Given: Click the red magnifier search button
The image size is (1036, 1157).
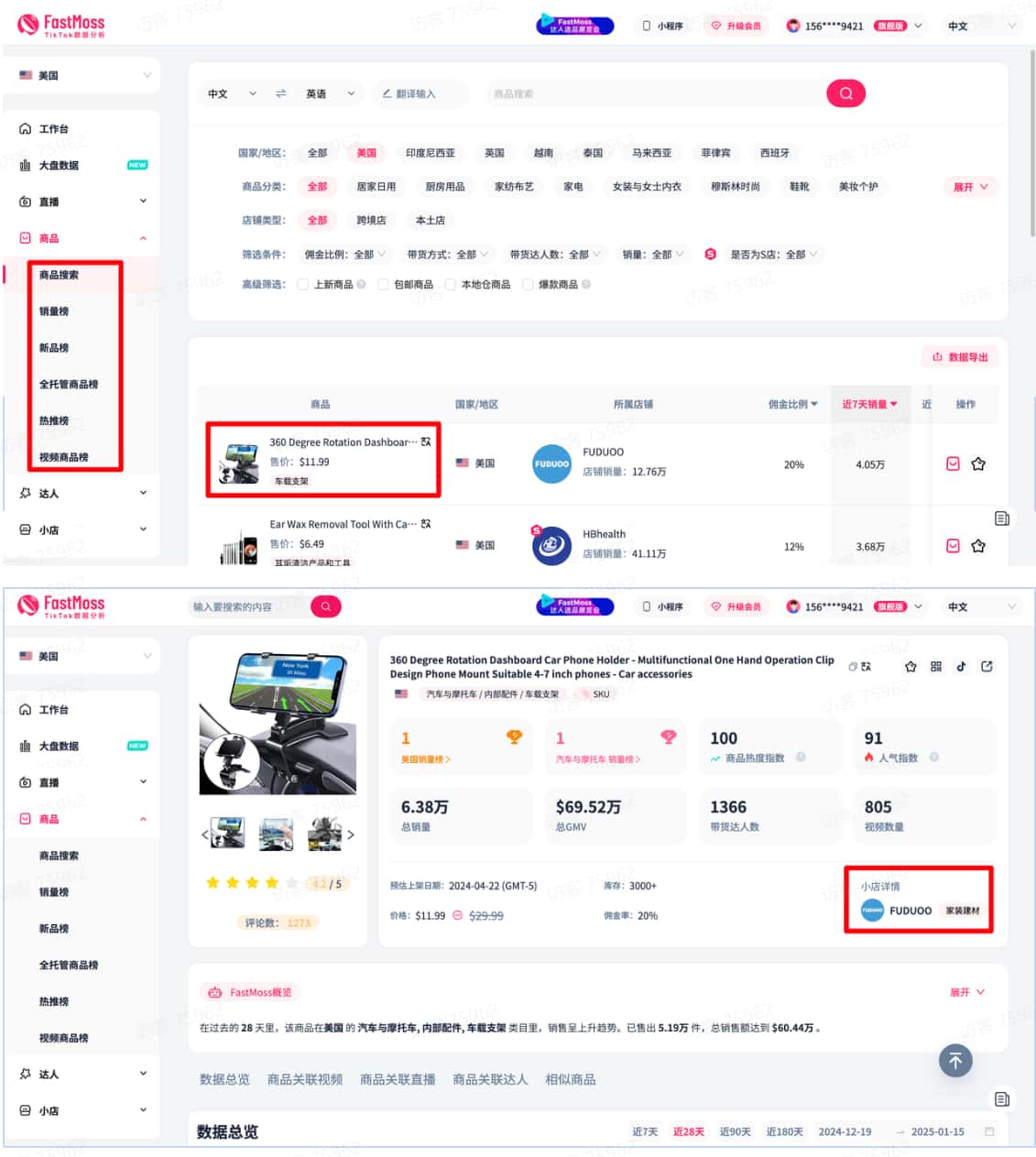Looking at the screenshot, I should [845, 93].
